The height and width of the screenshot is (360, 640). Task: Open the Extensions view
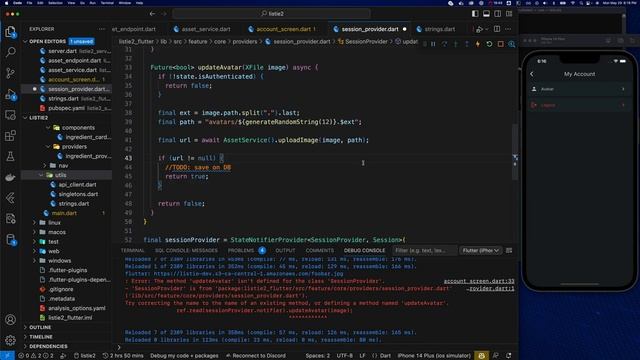coord(11,136)
